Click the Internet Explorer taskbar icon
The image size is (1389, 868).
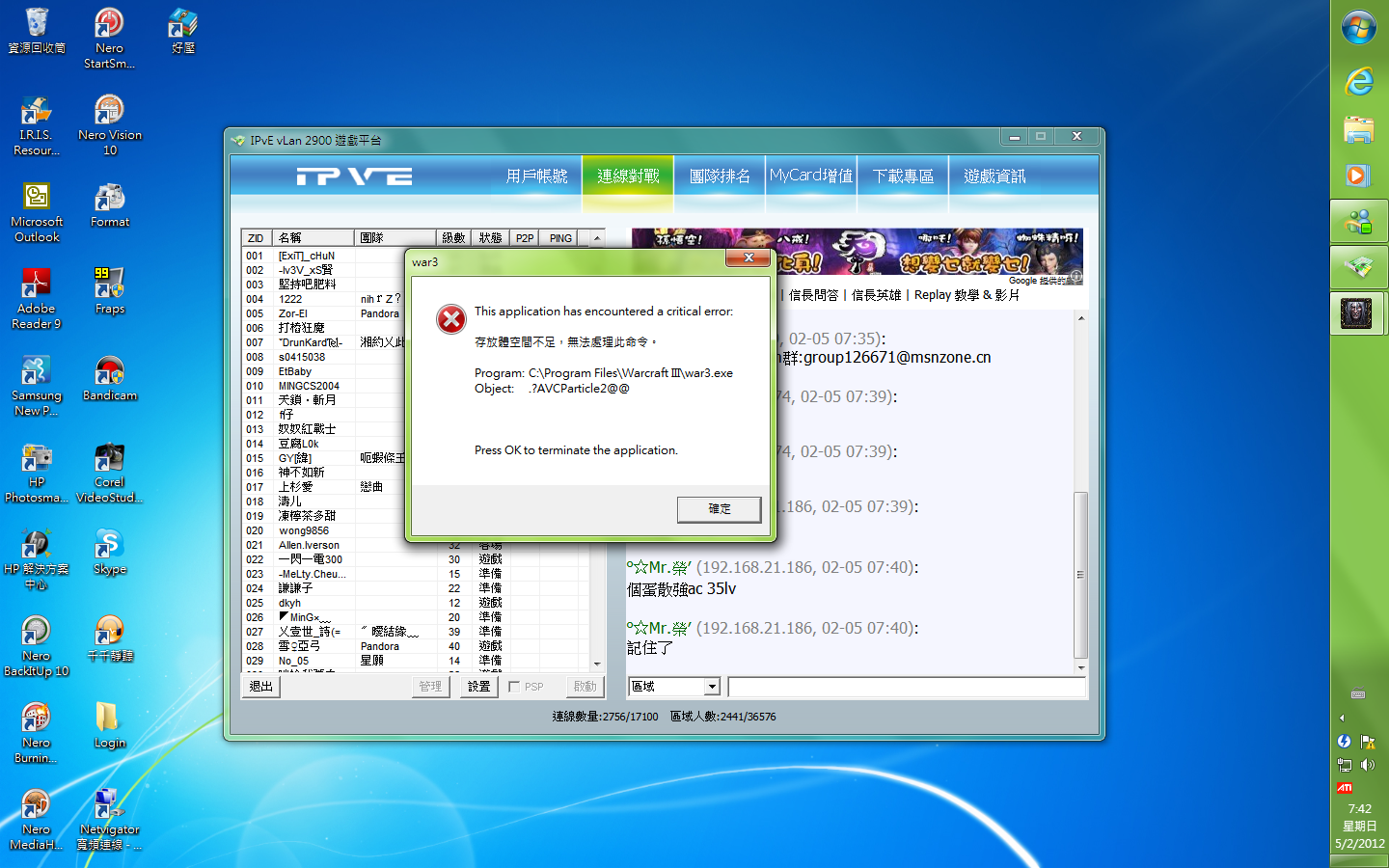(1358, 82)
